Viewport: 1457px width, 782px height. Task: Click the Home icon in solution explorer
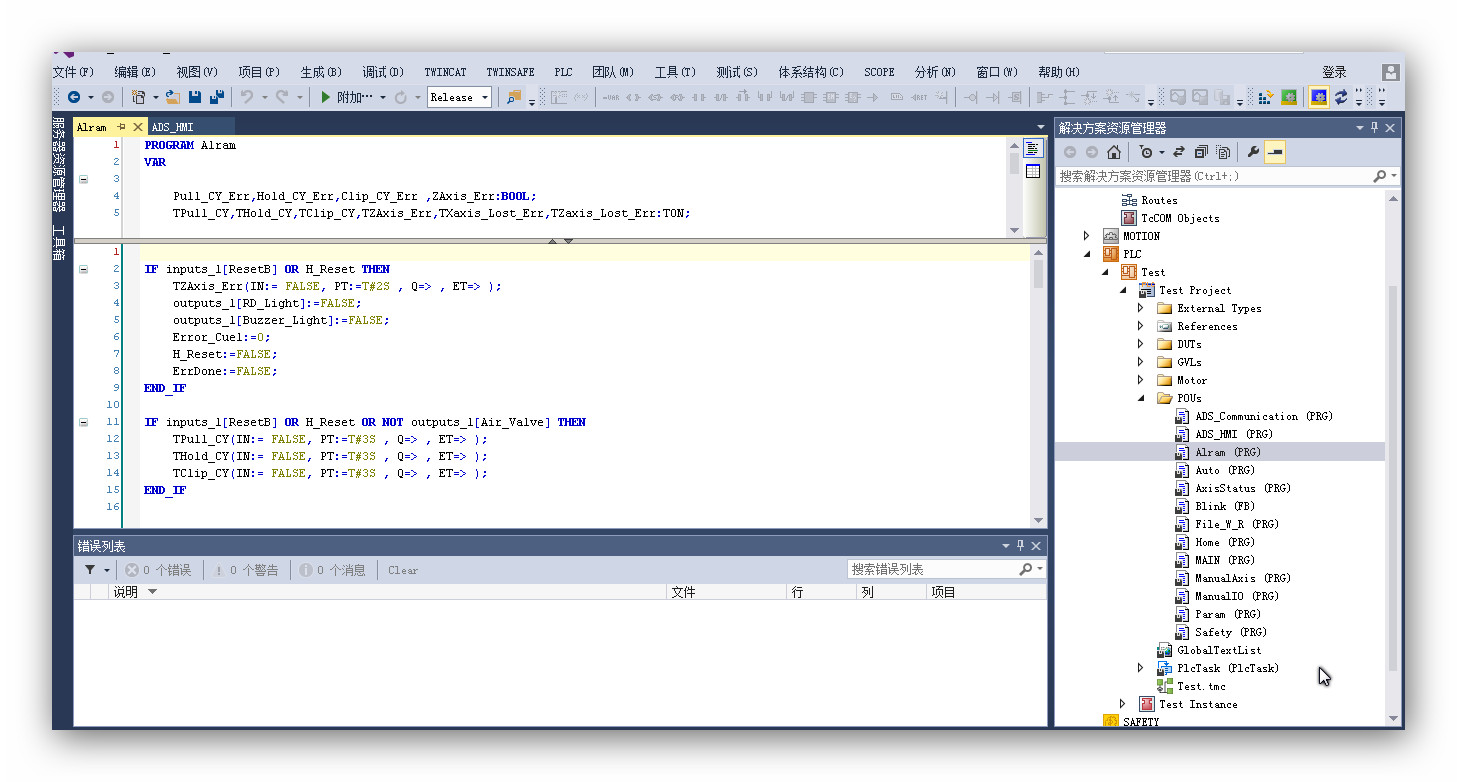[x=1114, y=152]
